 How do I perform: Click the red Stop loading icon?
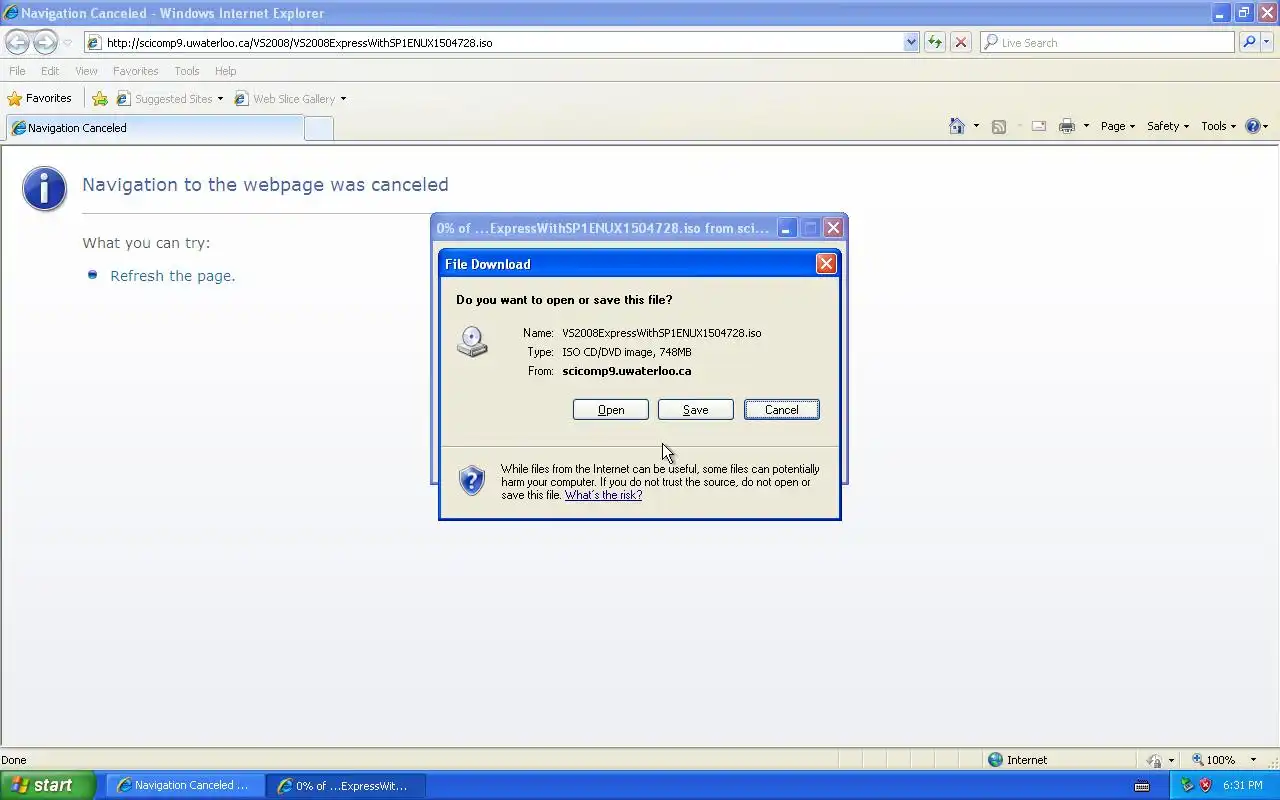coord(960,43)
